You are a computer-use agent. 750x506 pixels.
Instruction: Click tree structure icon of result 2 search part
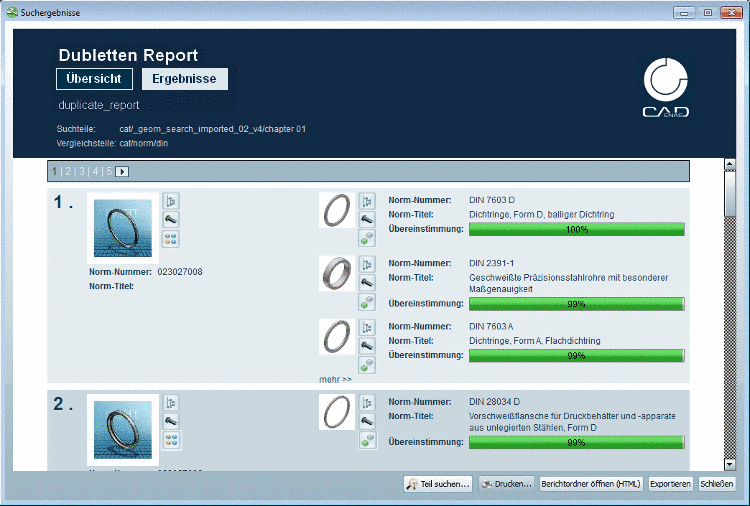171,403
